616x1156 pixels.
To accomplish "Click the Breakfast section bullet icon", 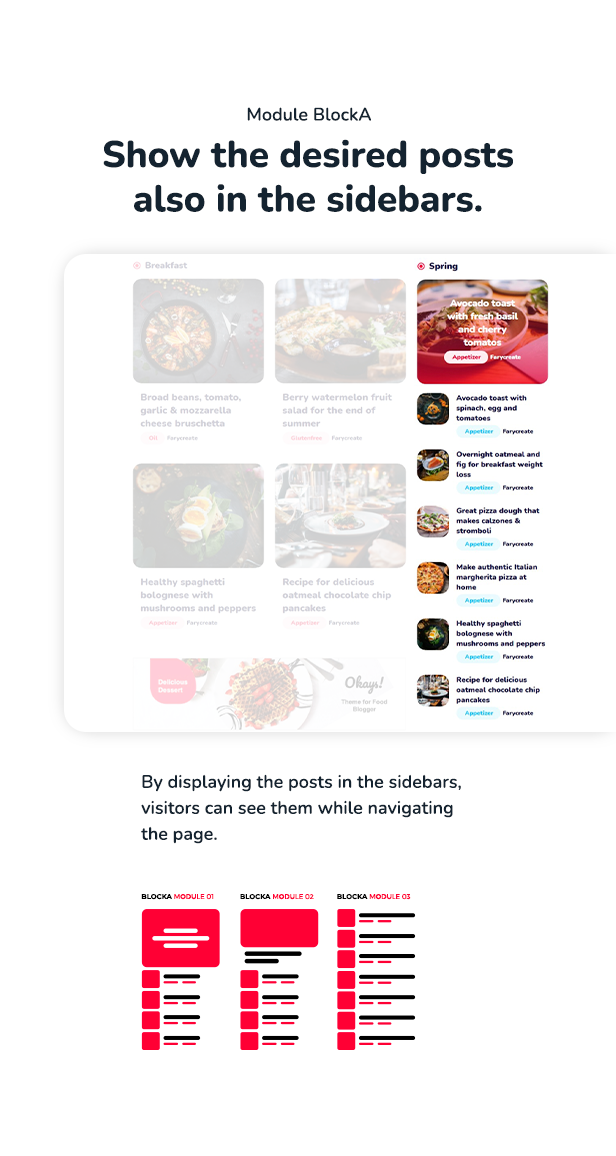I will (x=136, y=265).
